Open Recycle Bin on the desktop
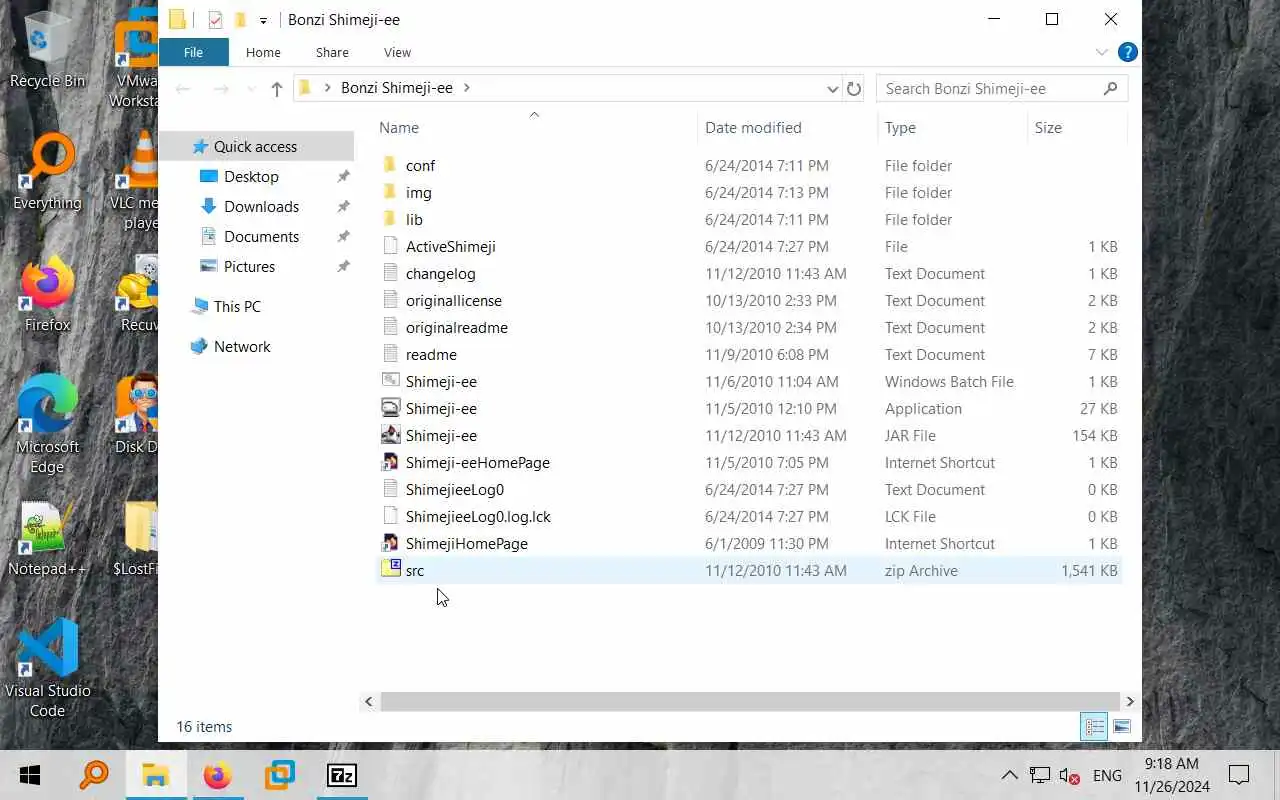The width and height of the screenshot is (1280, 800). pos(47,50)
